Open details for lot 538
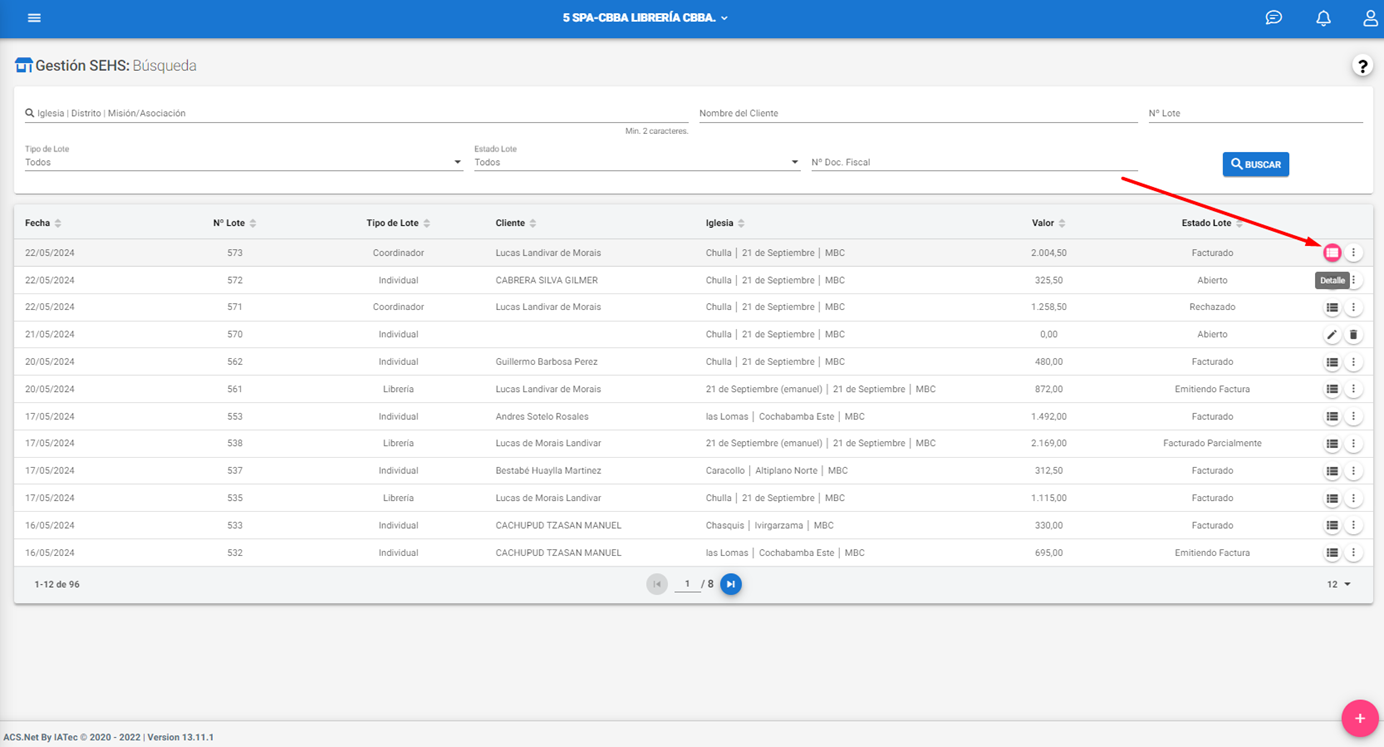Screen dimensions: 1384x747 1332,444
